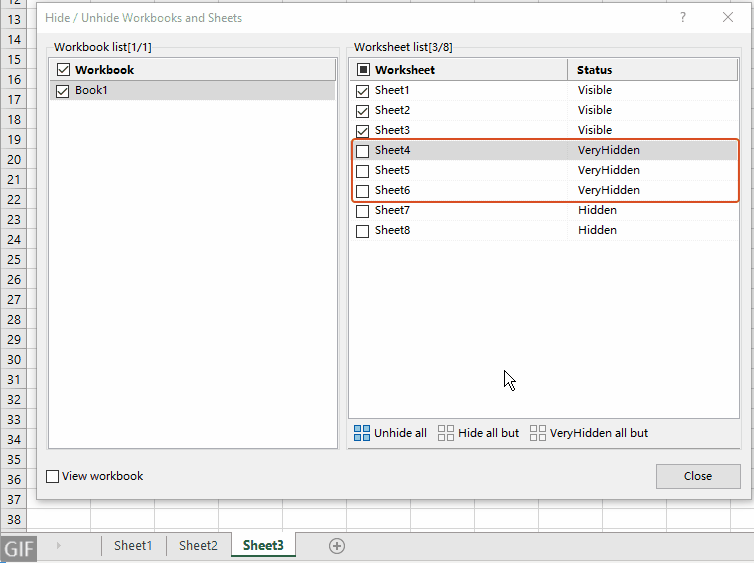The width and height of the screenshot is (754, 563).
Task: Toggle the Workbook header checkbox
Action: click(x=63, y=70)
